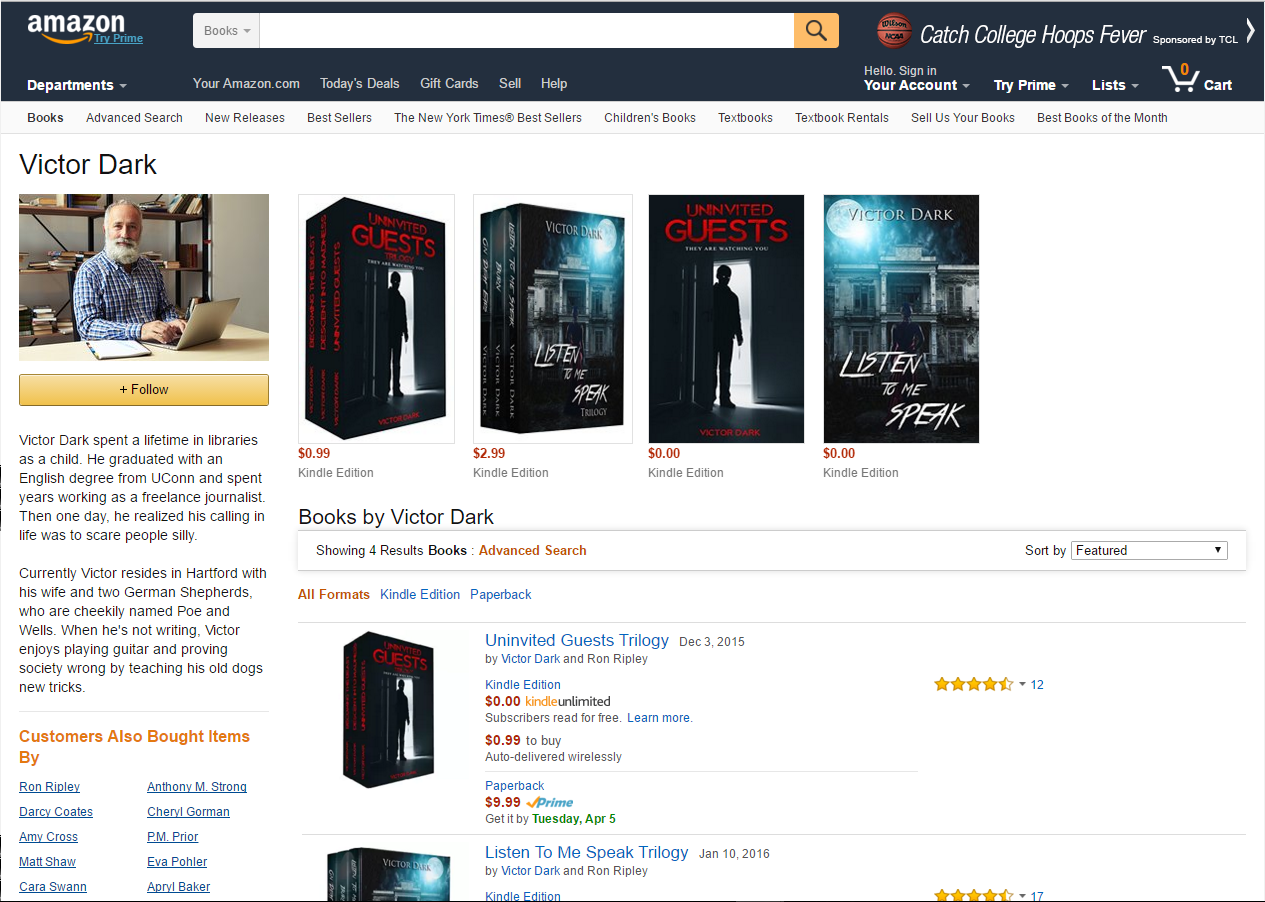1265x902 pixels.
Task: Click the Sell nav link
Action: [x=510, y=84]
